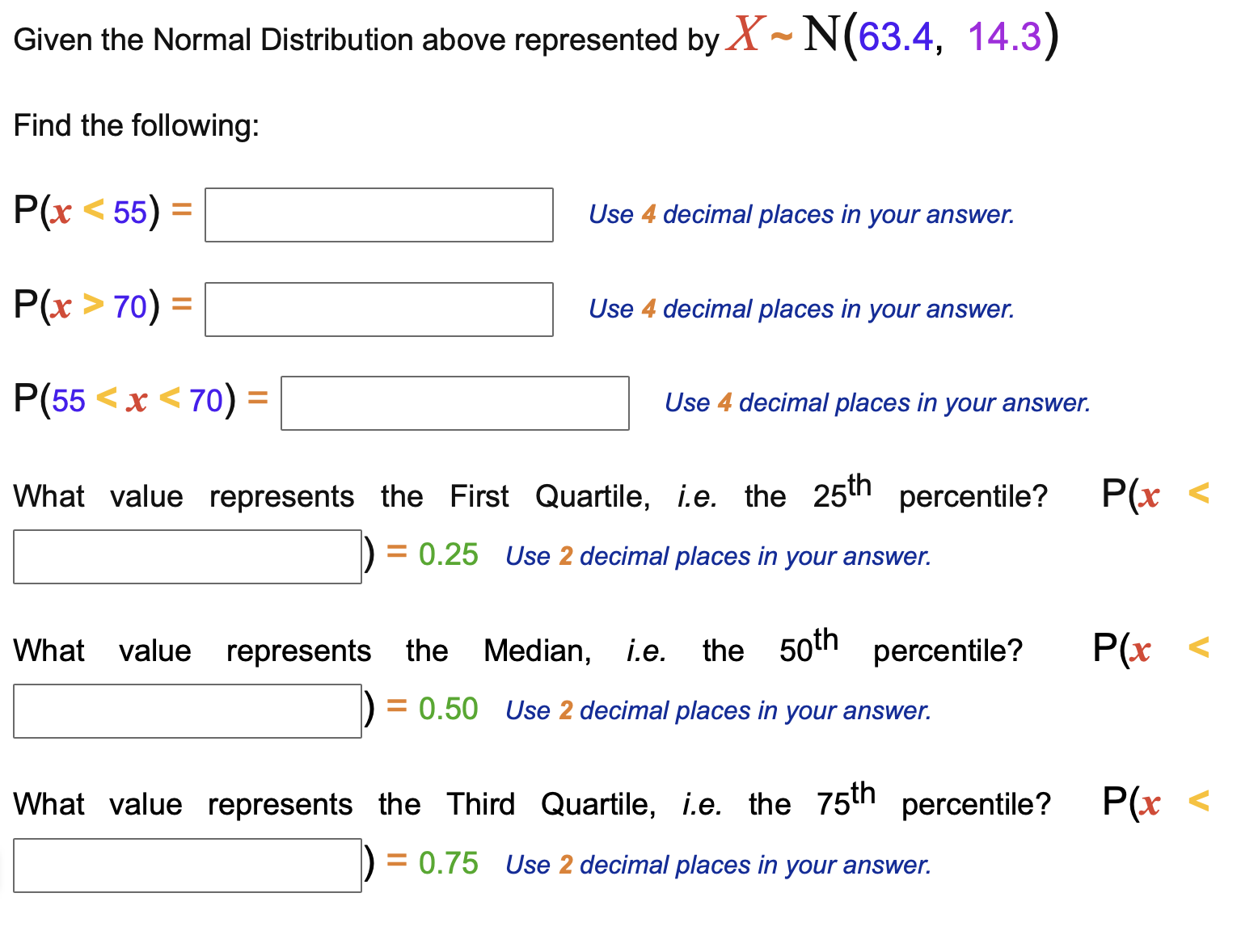Click the green 0.25 probability value
The height and width of the screenshot is (952, 1258).
point(449,554)
